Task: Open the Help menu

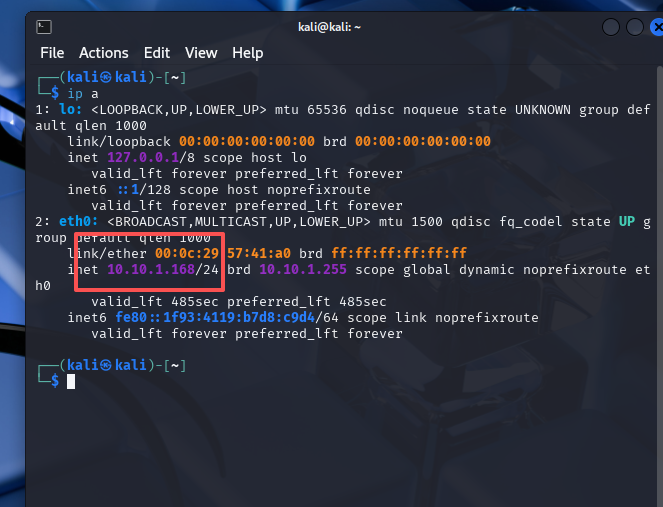Action: tap(248, 53)
